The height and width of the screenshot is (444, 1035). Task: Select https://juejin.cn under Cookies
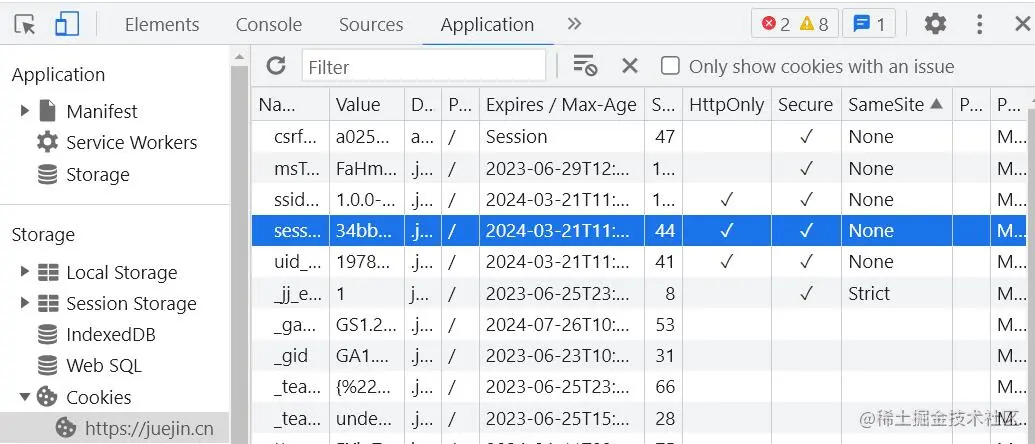point(149,428)
